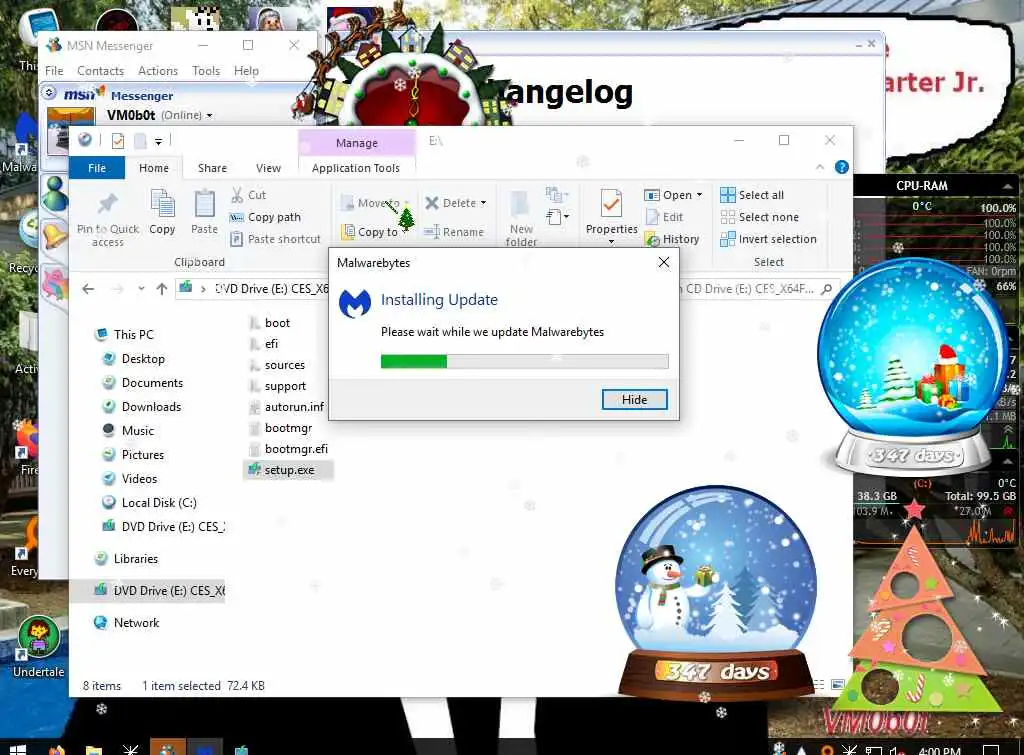Select Local Disk (C:) in tree
This screenshot has height=755, width=1024.
(149, 503)
